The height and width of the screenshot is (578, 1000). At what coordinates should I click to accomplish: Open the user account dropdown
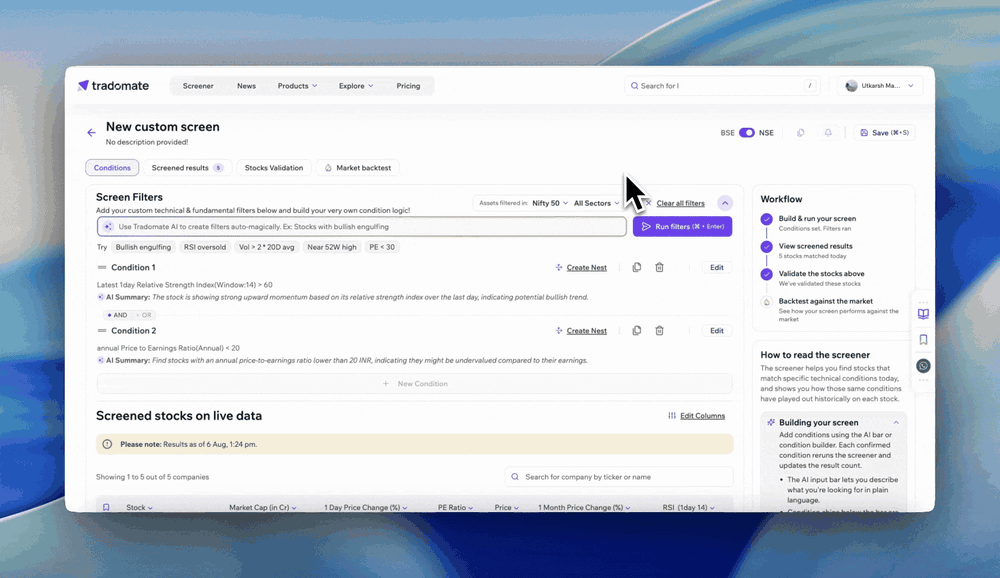tap(880, 85)
